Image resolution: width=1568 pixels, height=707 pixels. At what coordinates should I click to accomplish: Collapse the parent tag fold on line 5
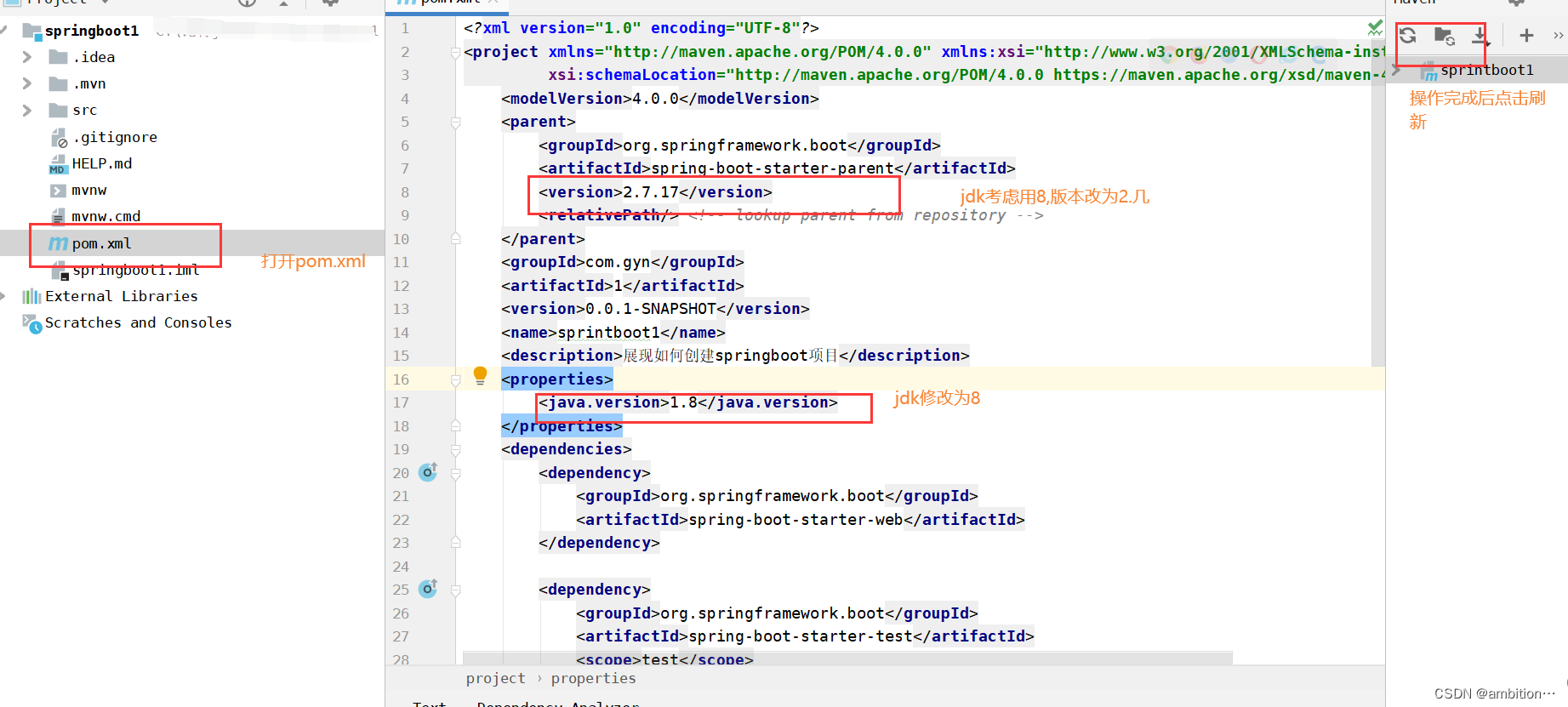(x=455, y=122)
